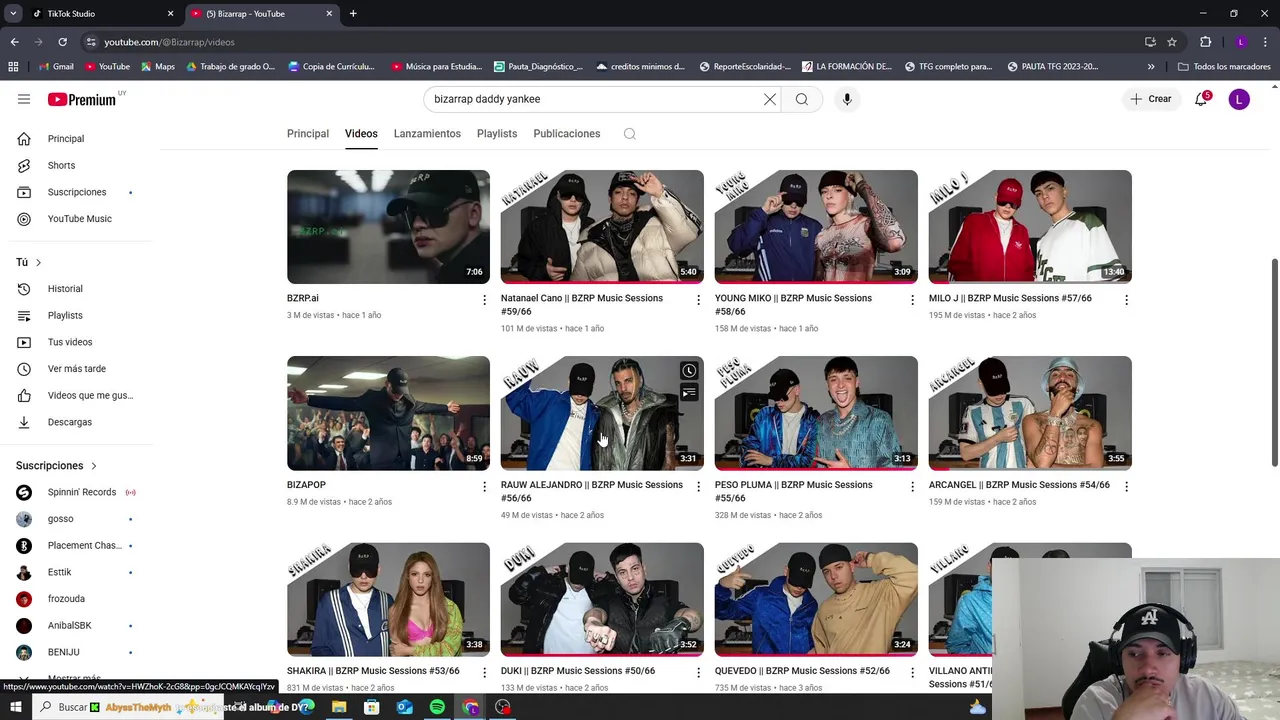This screenshot has height=720, width=1280.
Task: Play the BZRP.ai video thumbnail
Action: 388,227
